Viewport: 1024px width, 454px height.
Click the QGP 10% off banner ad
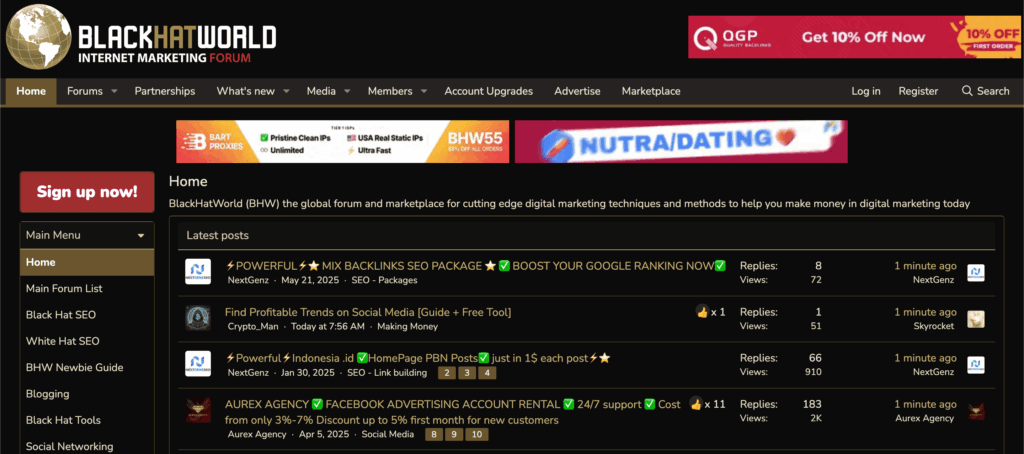(855, 37)
